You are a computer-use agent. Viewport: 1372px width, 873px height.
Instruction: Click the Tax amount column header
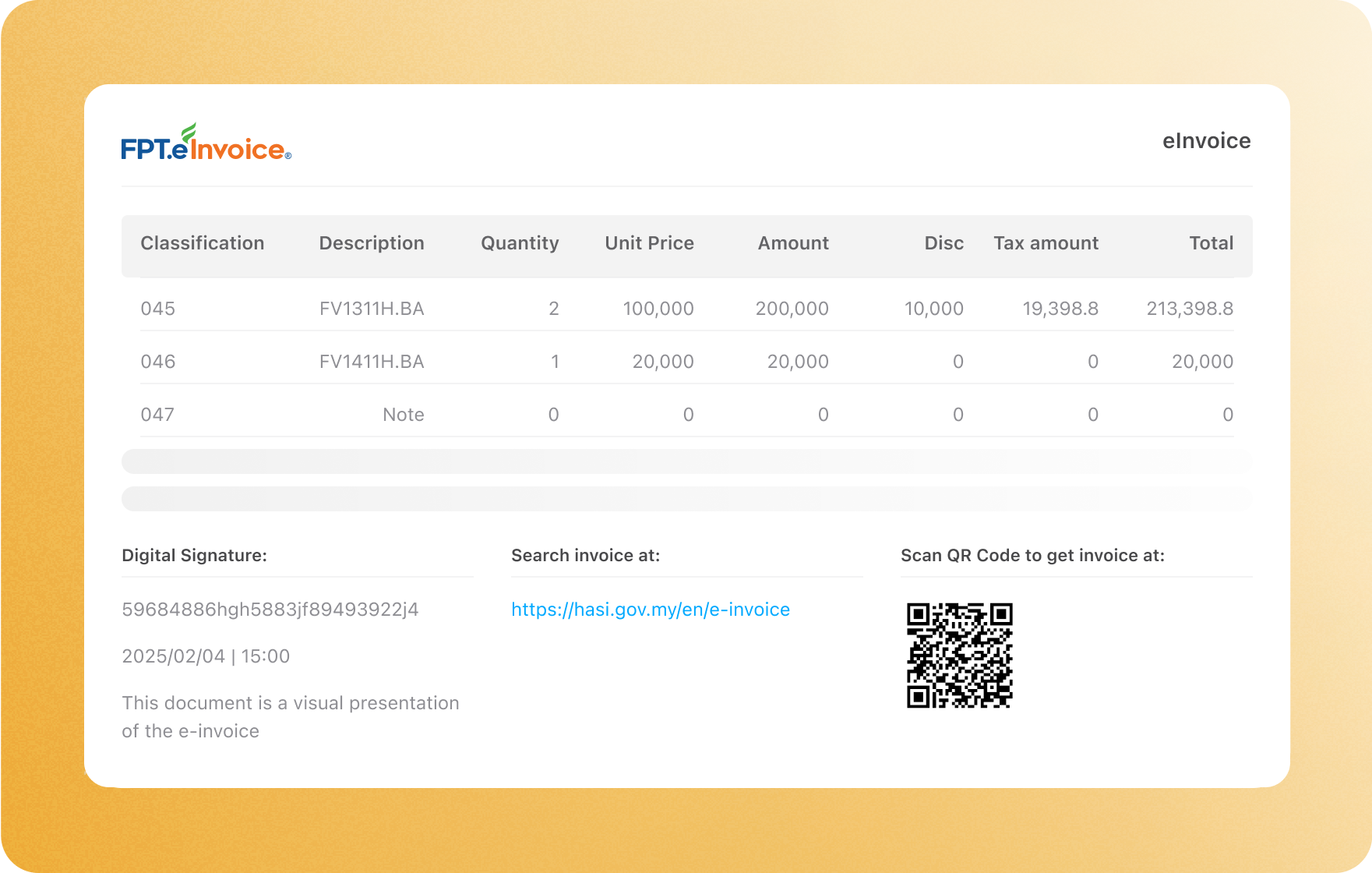coord(1046,243)
